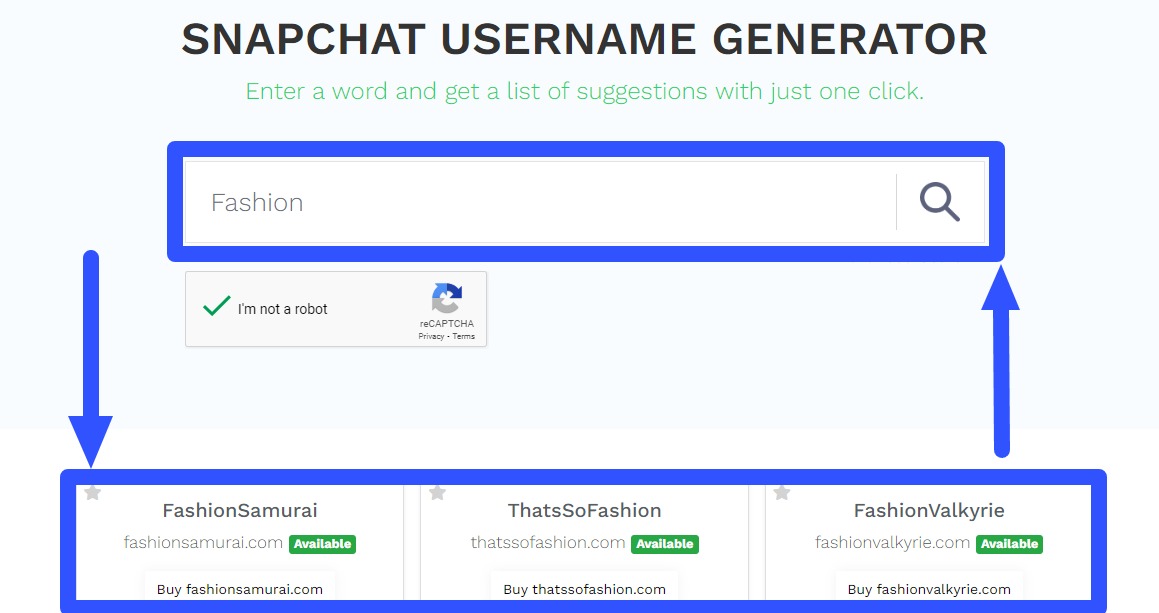
Task: Favorite ThatsSoFashion with star icon
Action: 438,492
